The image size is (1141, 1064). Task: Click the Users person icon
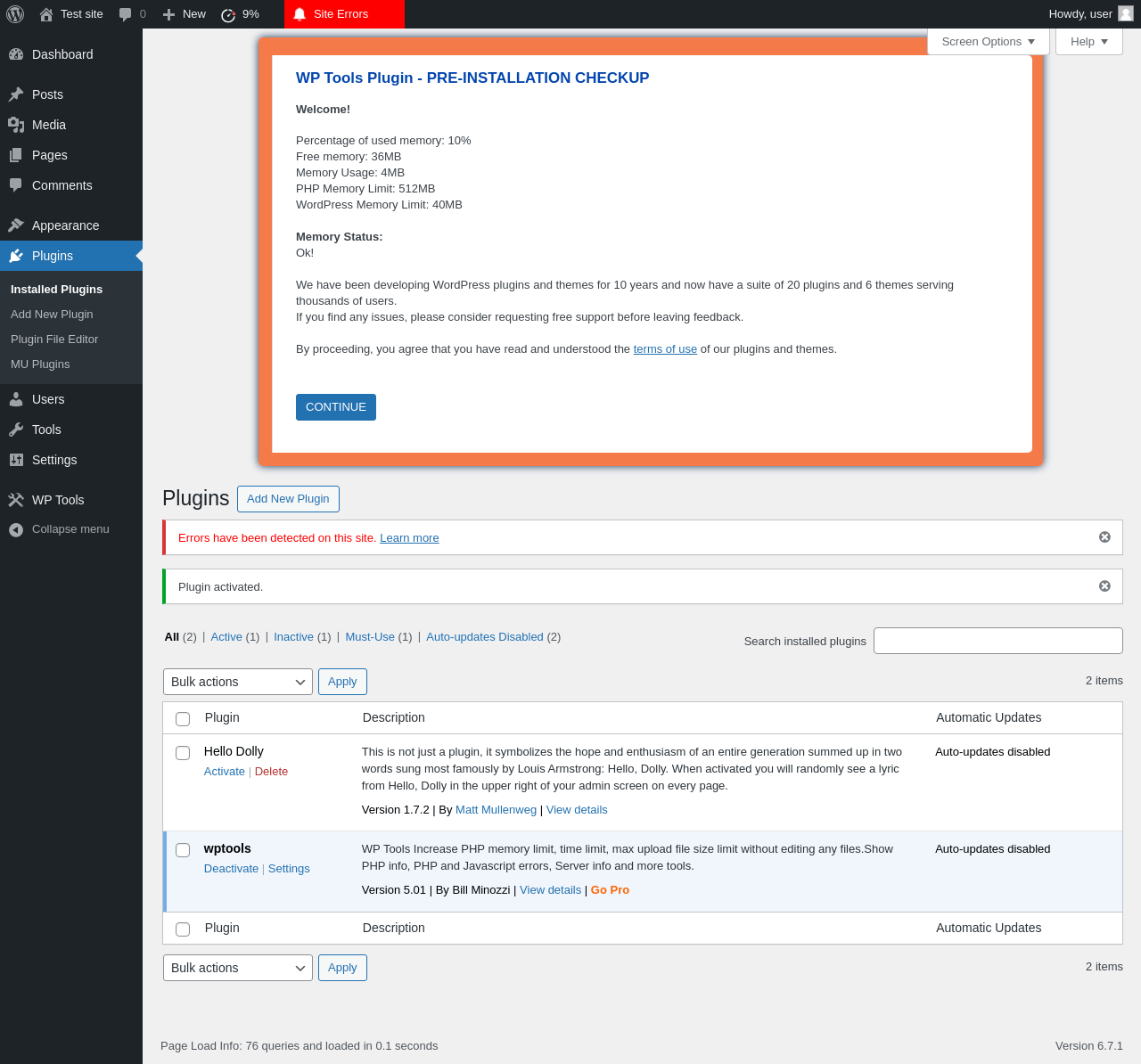tap(16, 399)
